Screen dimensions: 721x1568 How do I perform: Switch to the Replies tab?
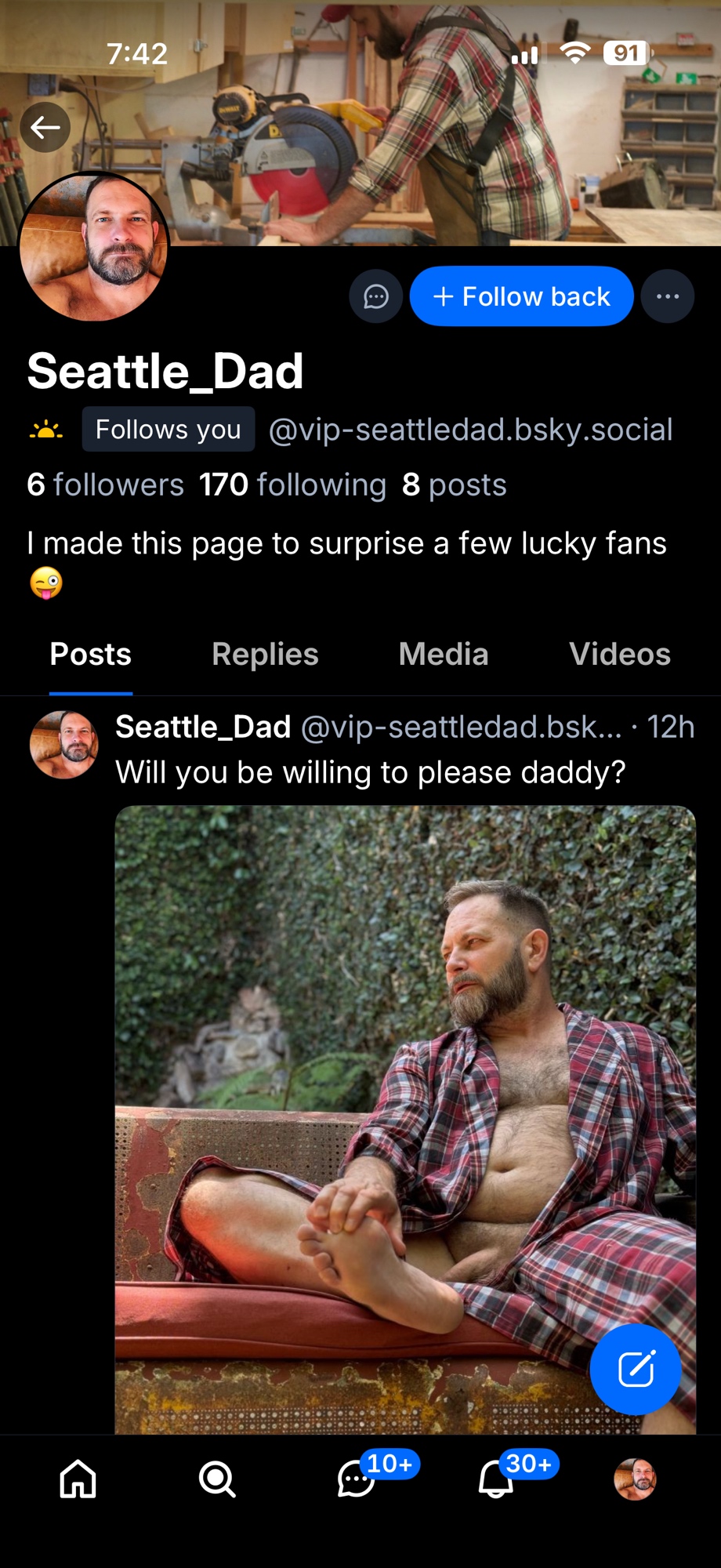tap(265, 654)
